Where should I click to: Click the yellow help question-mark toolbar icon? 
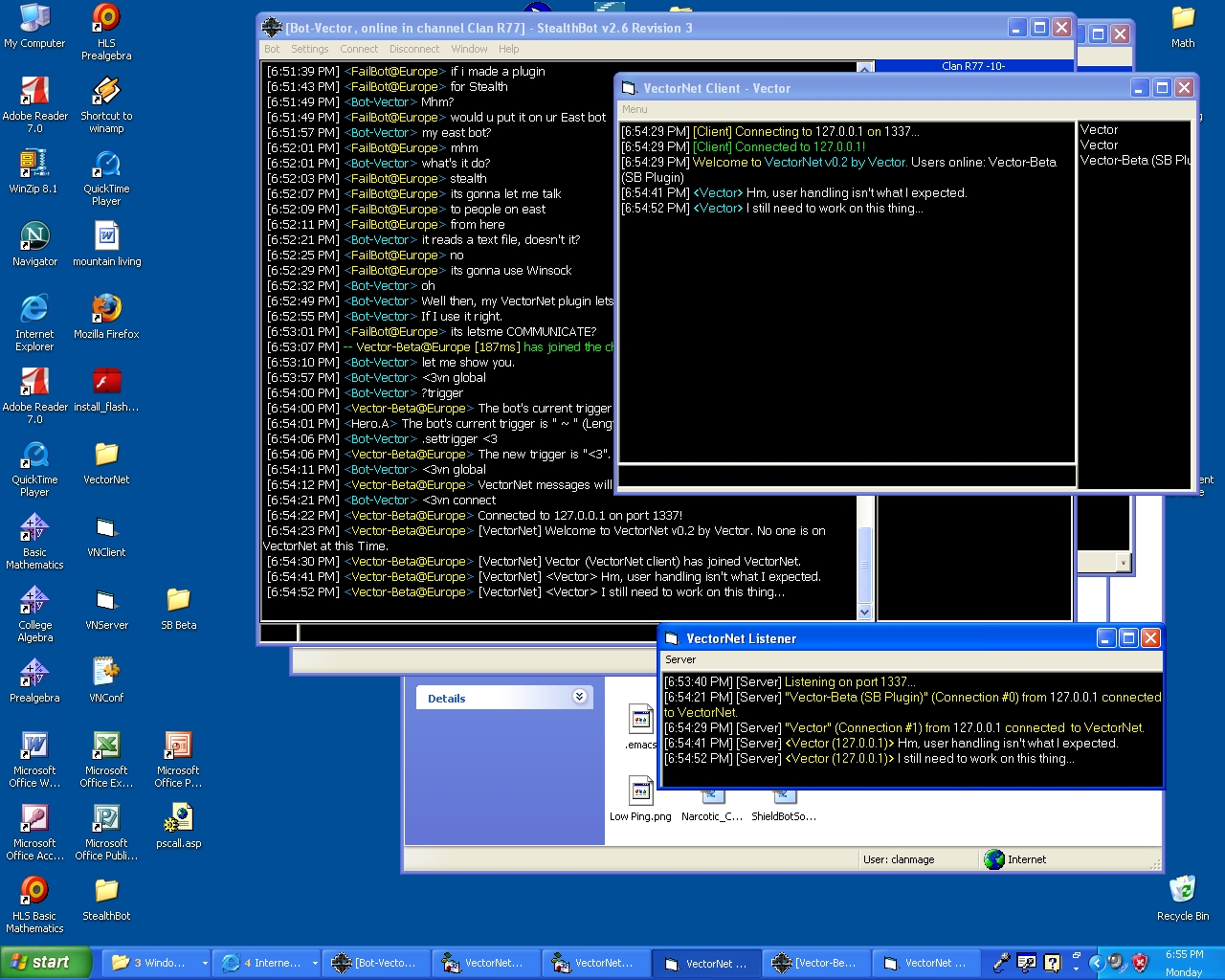[x=1052, y=963]
